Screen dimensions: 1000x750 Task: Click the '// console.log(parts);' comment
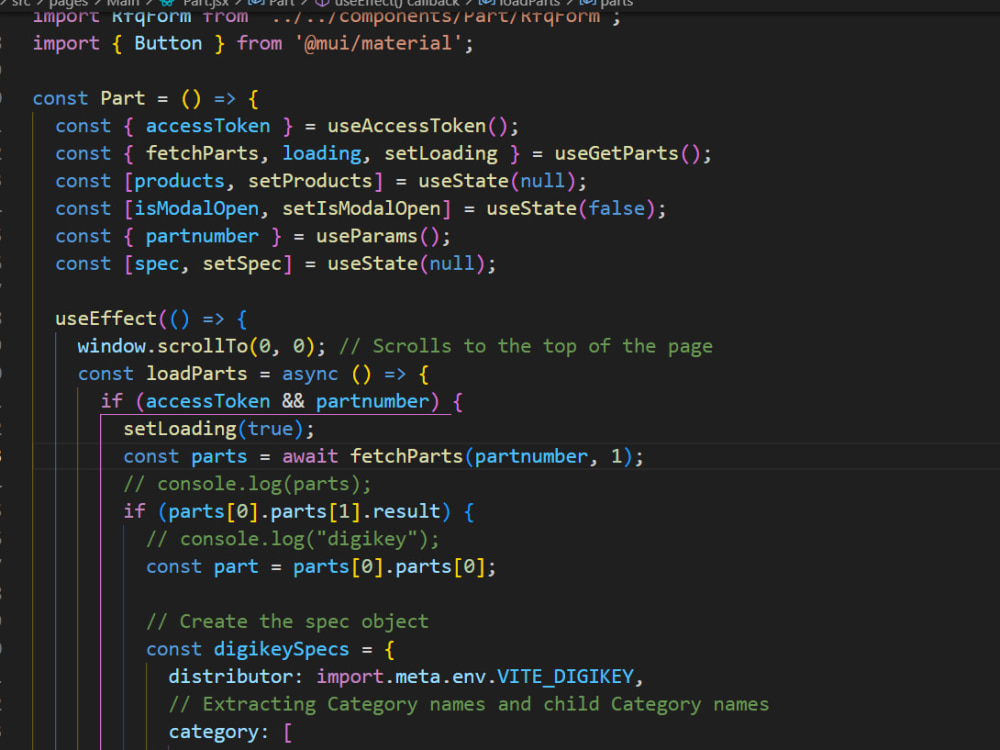coord(247,483)
